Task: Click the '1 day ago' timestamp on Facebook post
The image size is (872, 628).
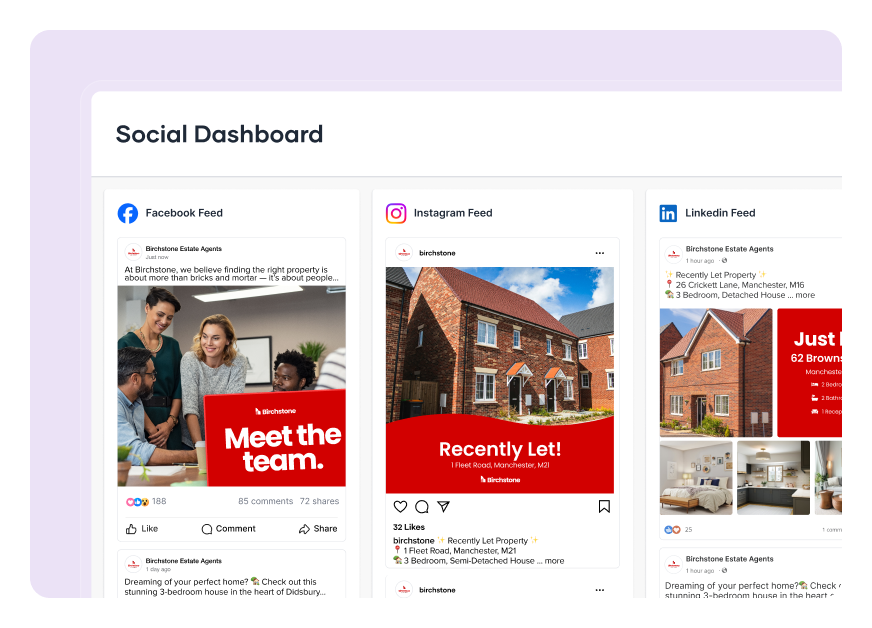Action: coord(158,570)
